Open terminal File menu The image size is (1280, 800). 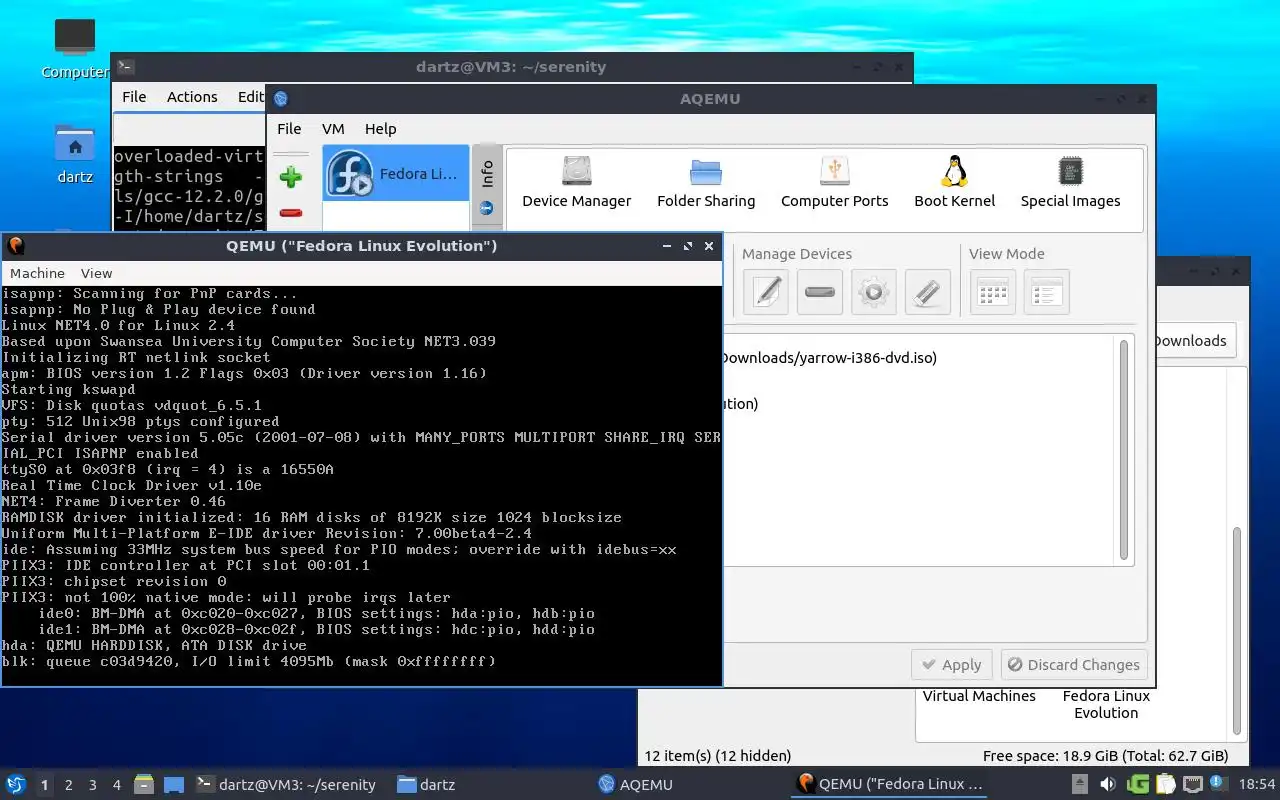tap(134, 97)
